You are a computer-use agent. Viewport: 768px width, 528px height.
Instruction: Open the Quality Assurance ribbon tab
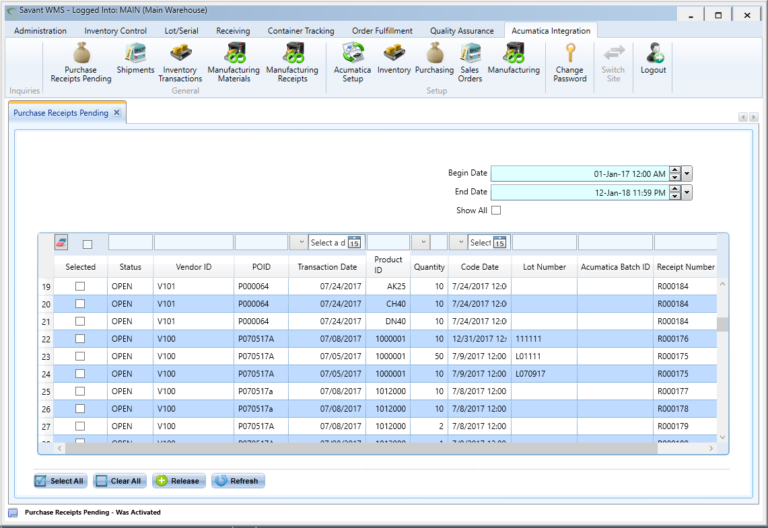[462, 31]
